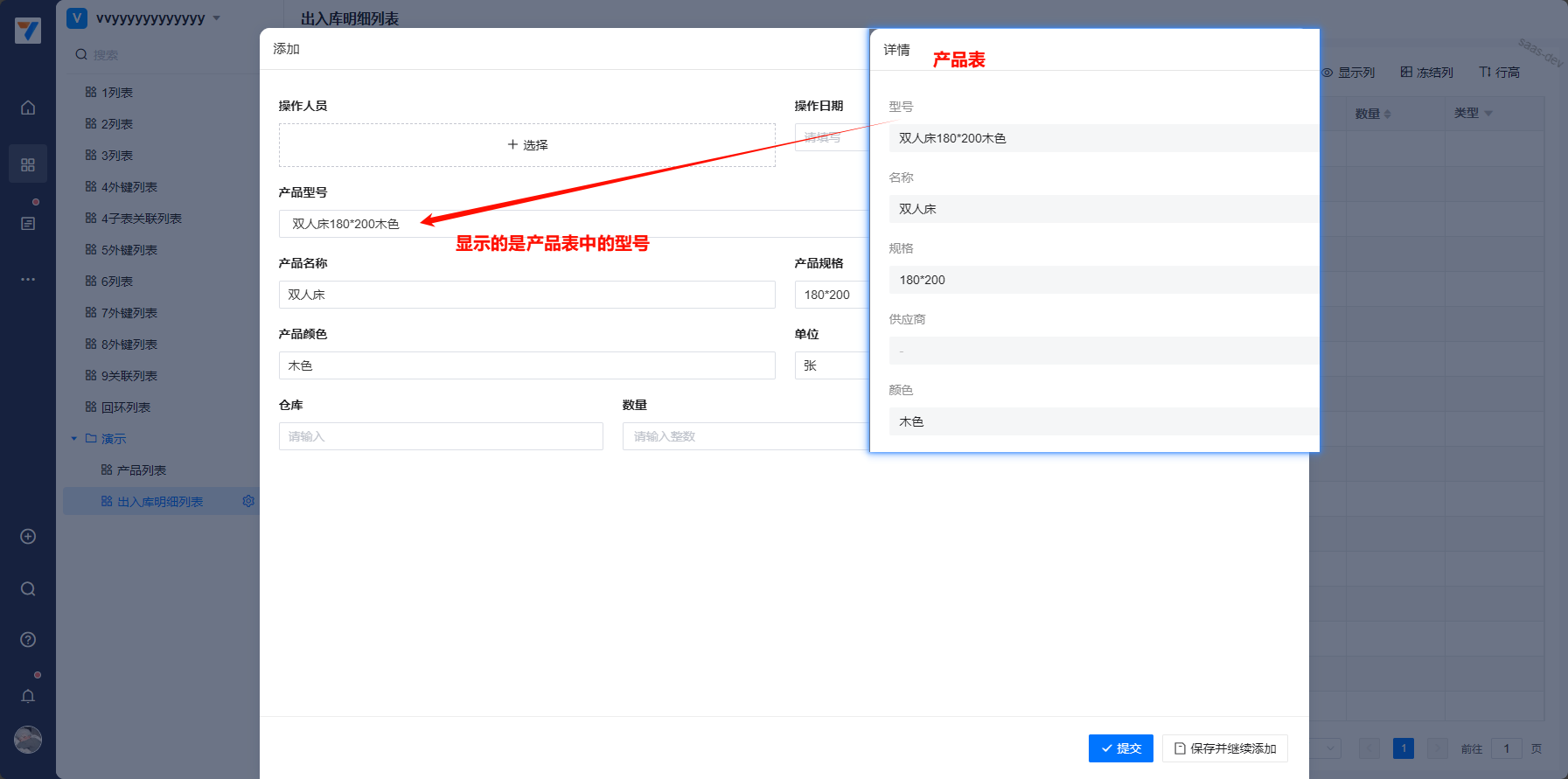The image size is (1568, 779).
Task: Open 4子表关联列表 from the sidebar
Action: [141, 219]
